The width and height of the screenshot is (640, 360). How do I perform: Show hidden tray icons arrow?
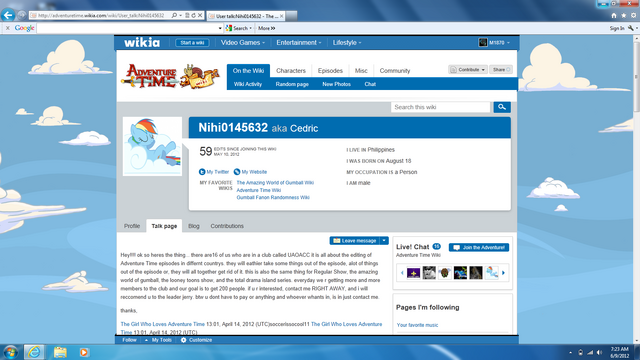point(570,352)
